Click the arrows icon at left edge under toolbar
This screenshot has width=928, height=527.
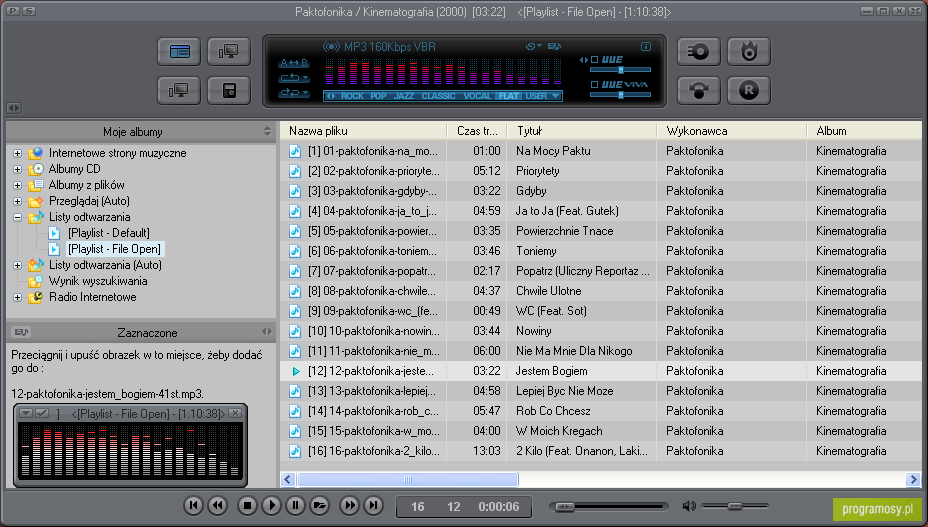[x=14, y=108]
